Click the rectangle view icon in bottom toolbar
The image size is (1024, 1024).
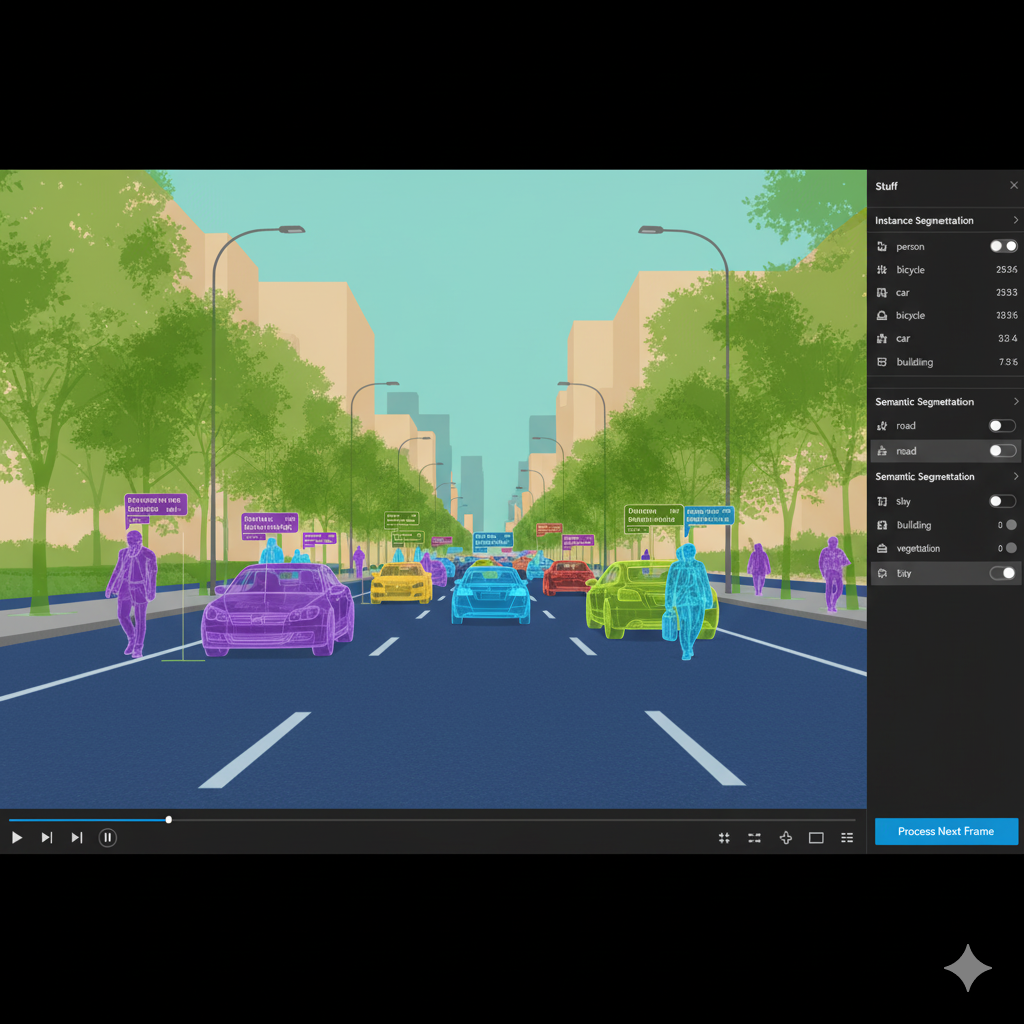point(816,838)
